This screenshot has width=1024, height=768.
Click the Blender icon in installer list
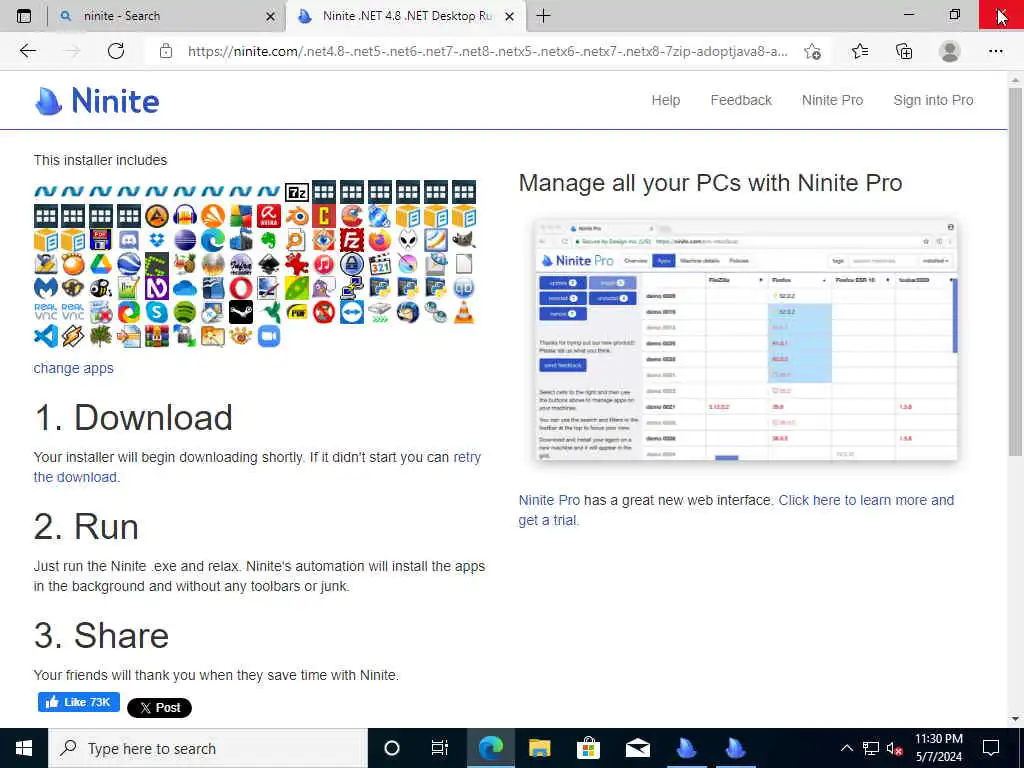(x=296, y=216)
